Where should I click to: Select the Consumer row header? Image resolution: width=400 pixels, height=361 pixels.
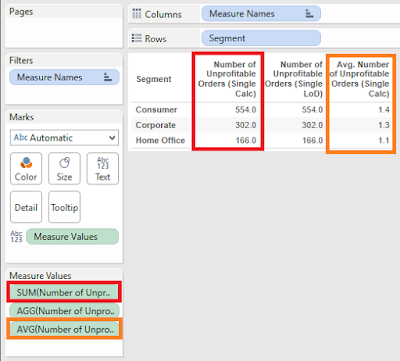(156, 110)
